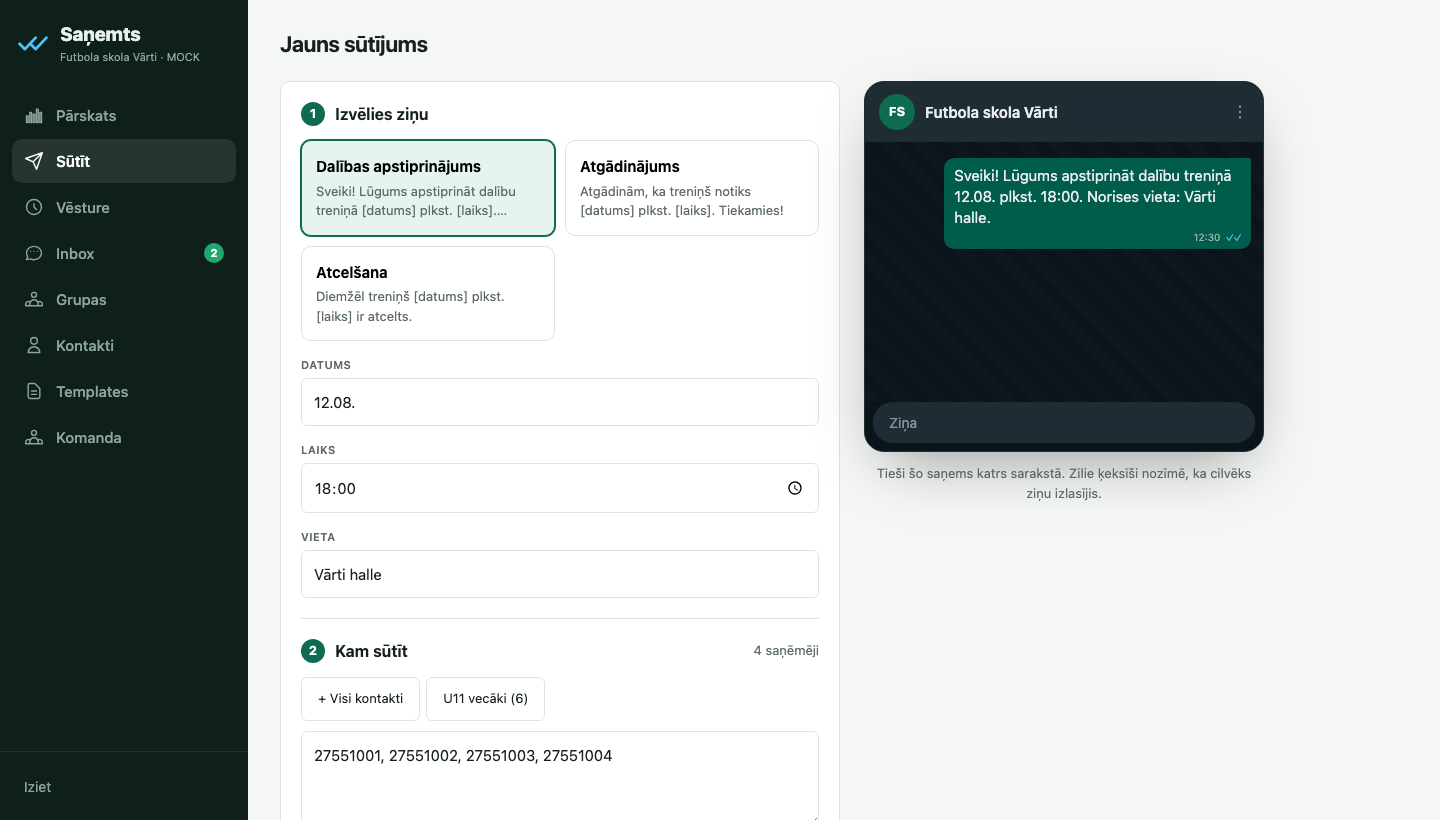
Task: Click the Ziņa message input in preview
Action: (1064, 423)
